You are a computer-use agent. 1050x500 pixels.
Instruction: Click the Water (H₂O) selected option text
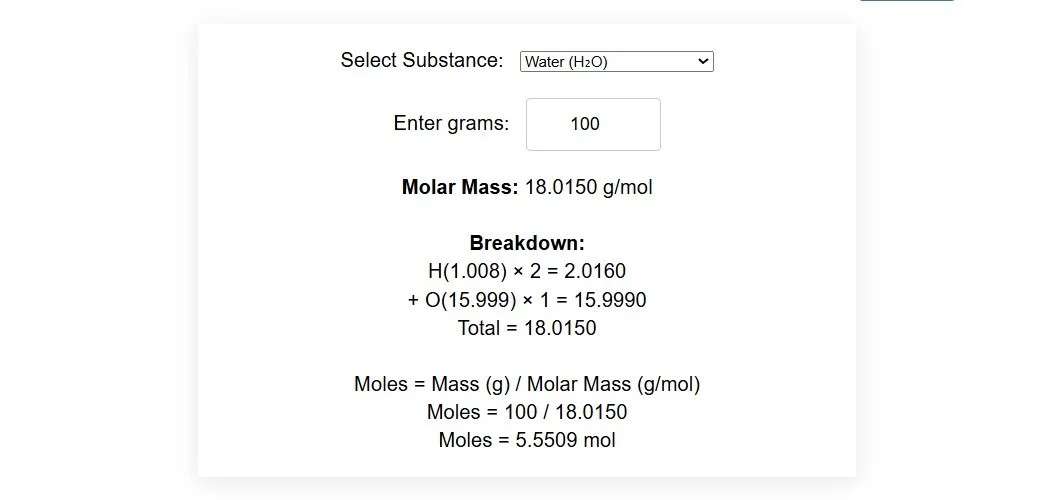pos(566,62)
